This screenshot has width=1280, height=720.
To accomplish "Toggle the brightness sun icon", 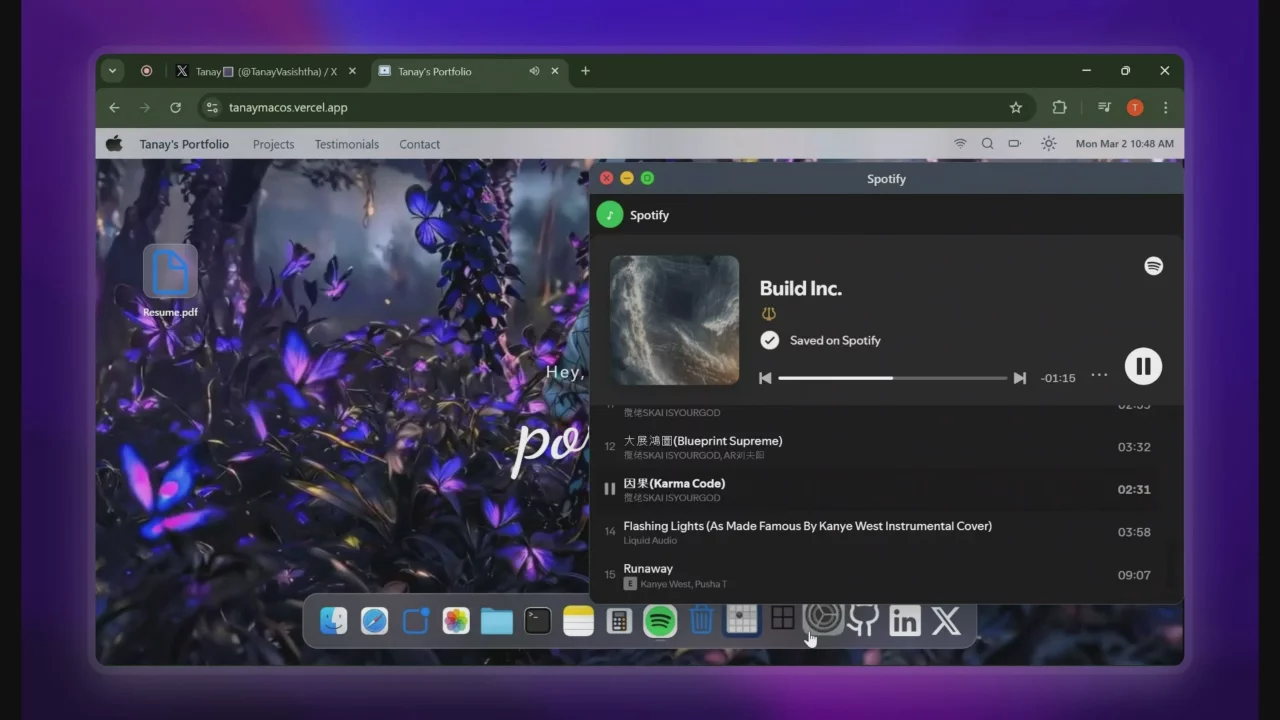I will click(1048, 143).
